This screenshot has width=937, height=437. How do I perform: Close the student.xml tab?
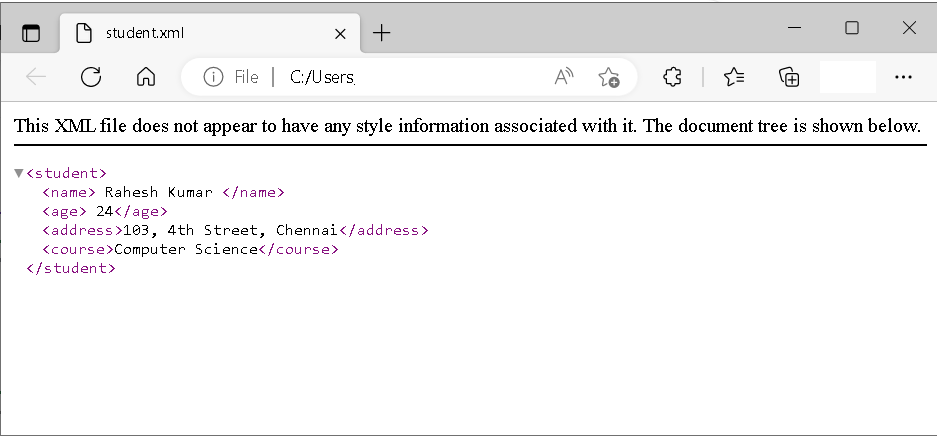(340, 33)
